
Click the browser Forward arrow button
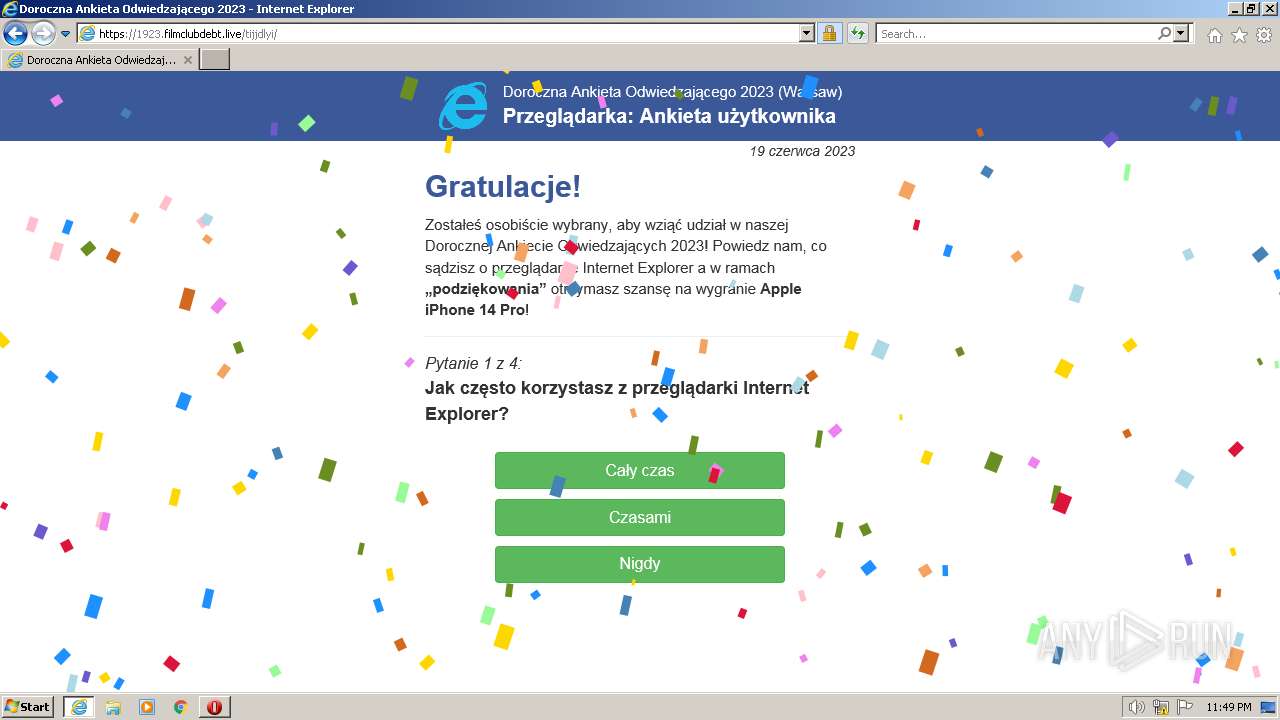click(43, 33)
